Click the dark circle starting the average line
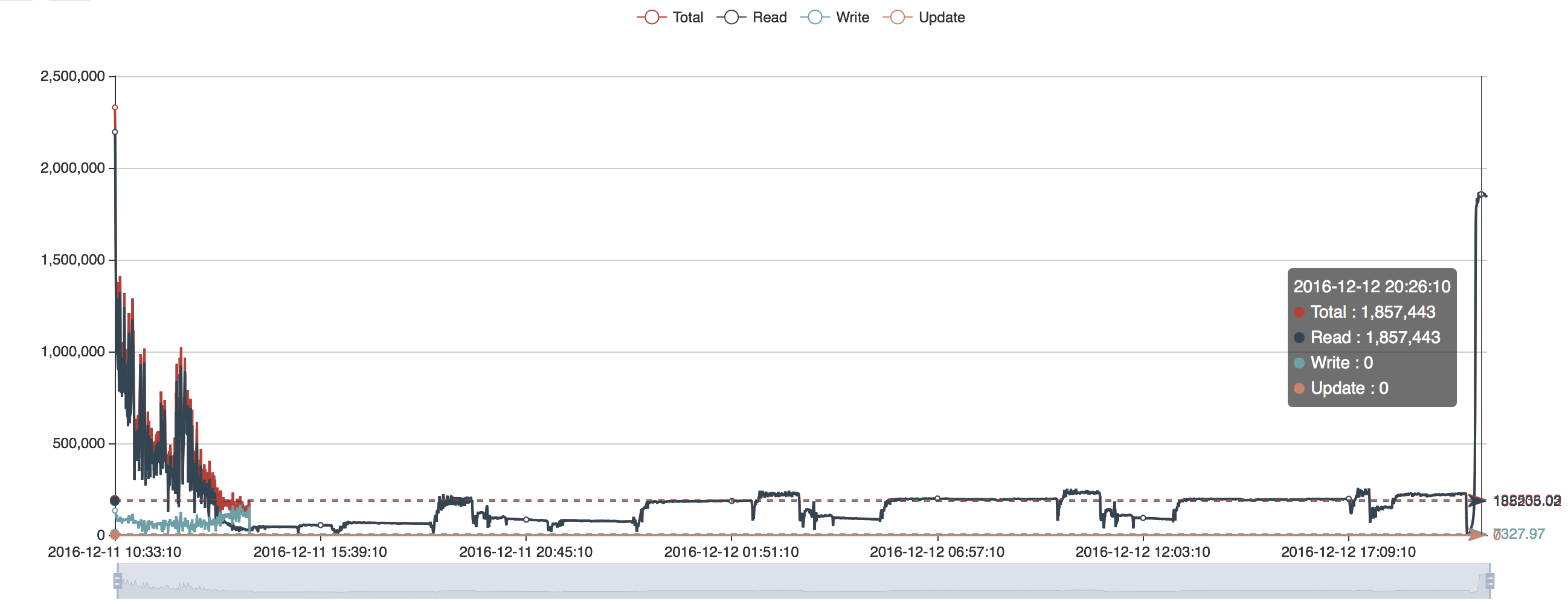 114,501
